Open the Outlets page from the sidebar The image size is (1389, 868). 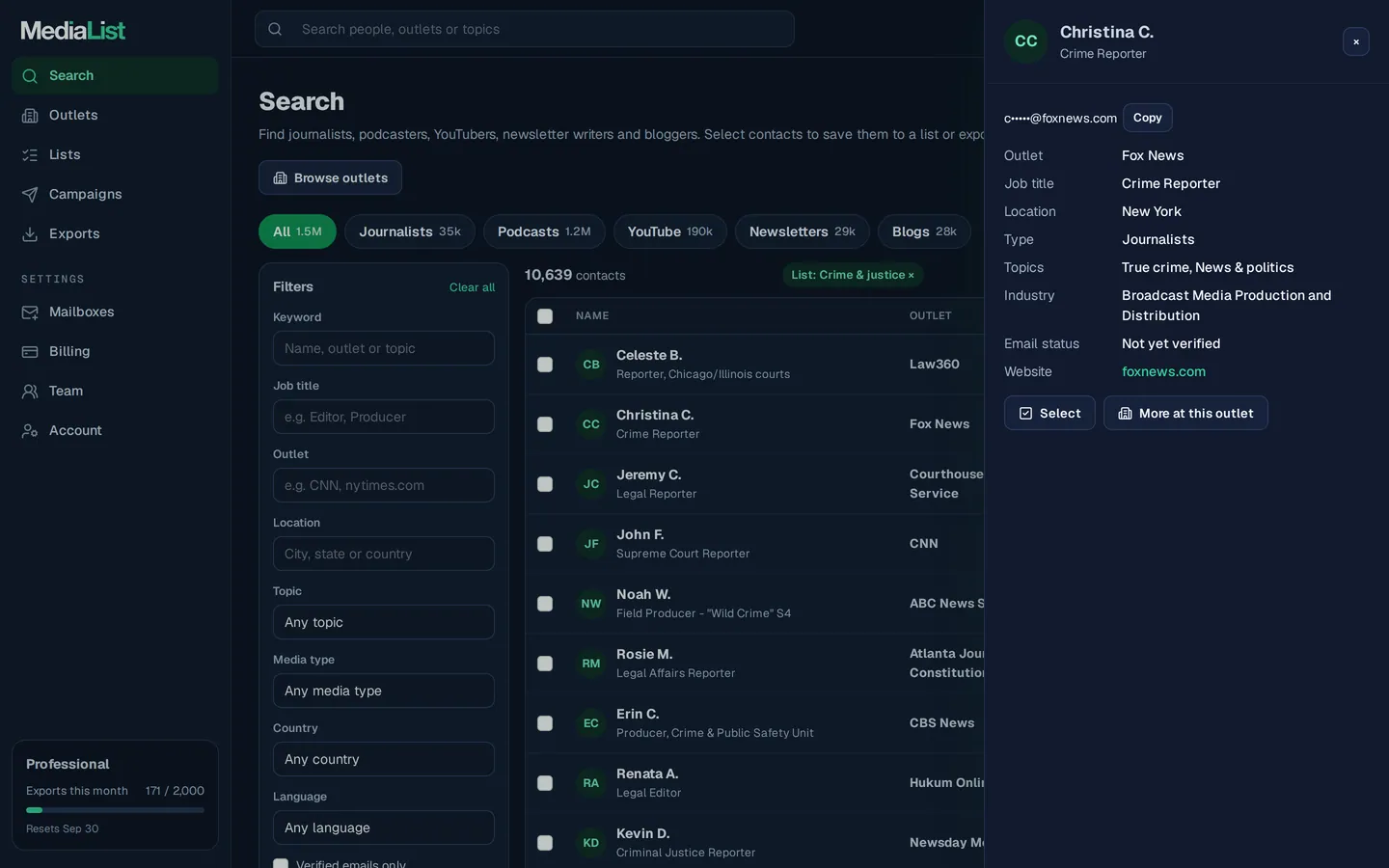[115, 115]
